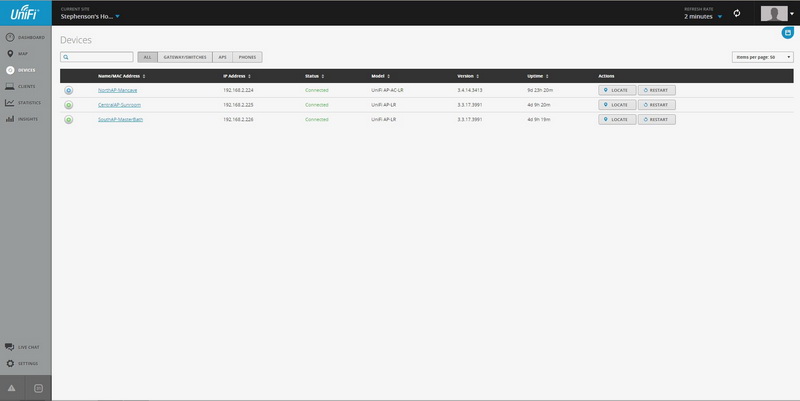Viewport: 800px width, 401px height.
Task: Select the Gateway/Switches filter tab
Action: point(185,57)
